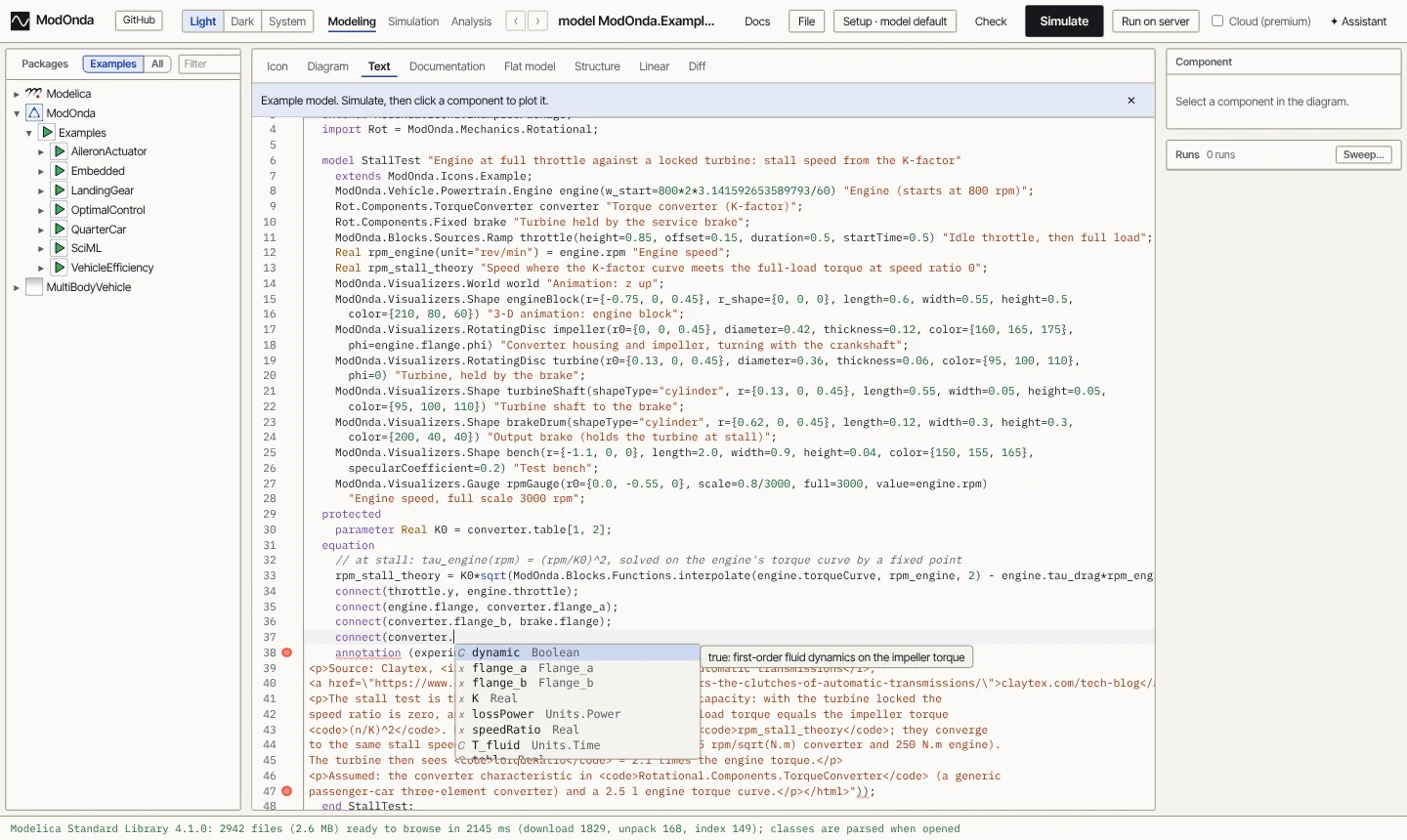
Task: Switch theme to System
Action: tap(287, 21)
